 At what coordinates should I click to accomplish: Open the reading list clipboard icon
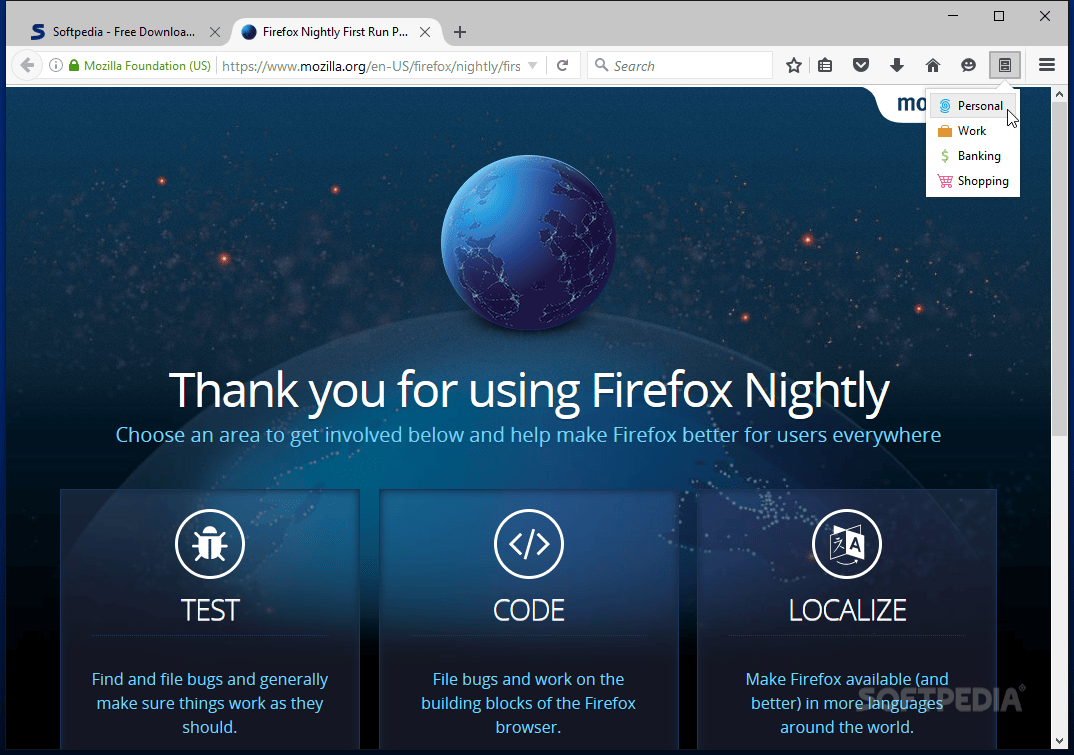pos(825,65)
